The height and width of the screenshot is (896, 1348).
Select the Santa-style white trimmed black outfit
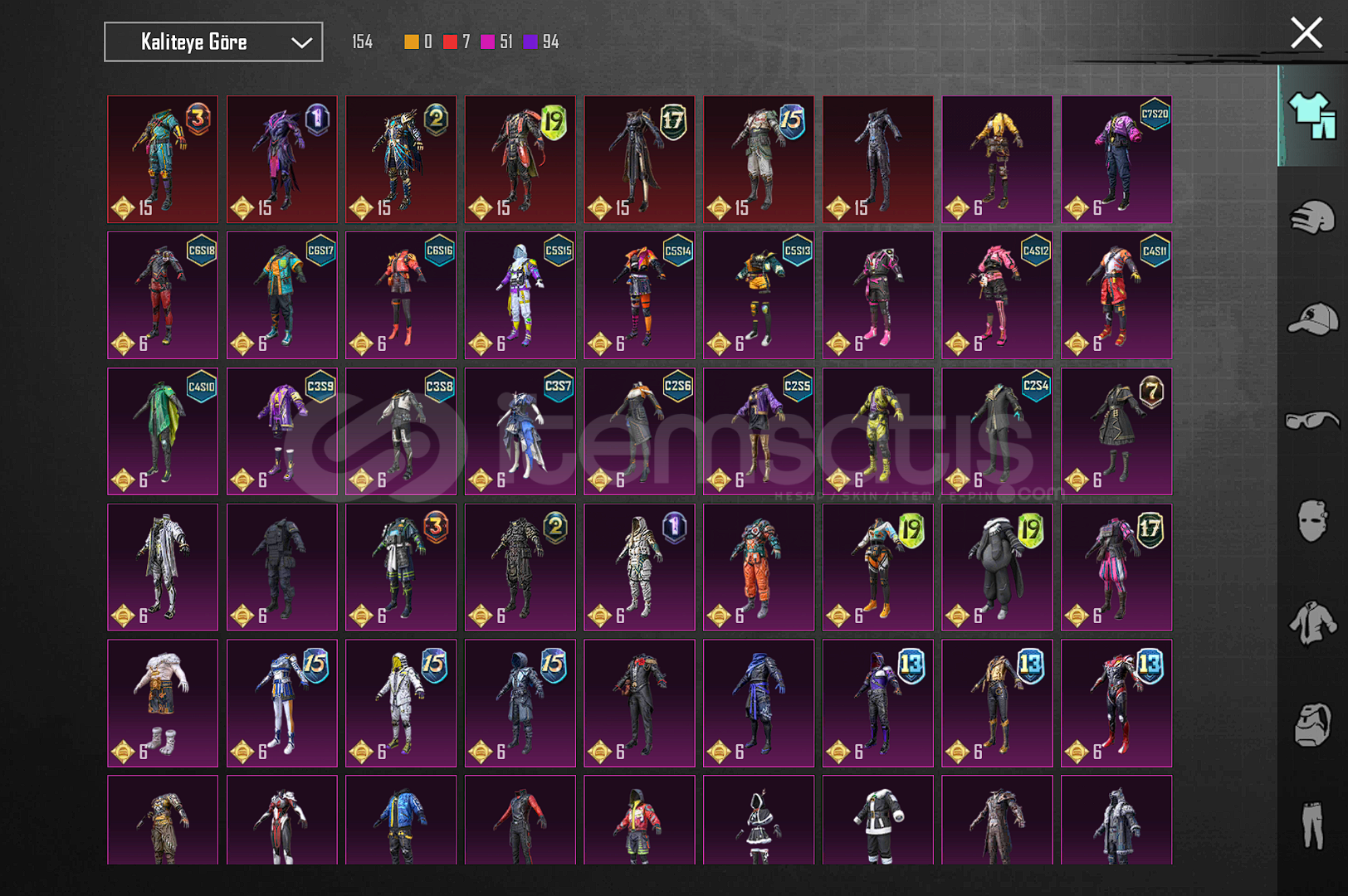[878, 820]
